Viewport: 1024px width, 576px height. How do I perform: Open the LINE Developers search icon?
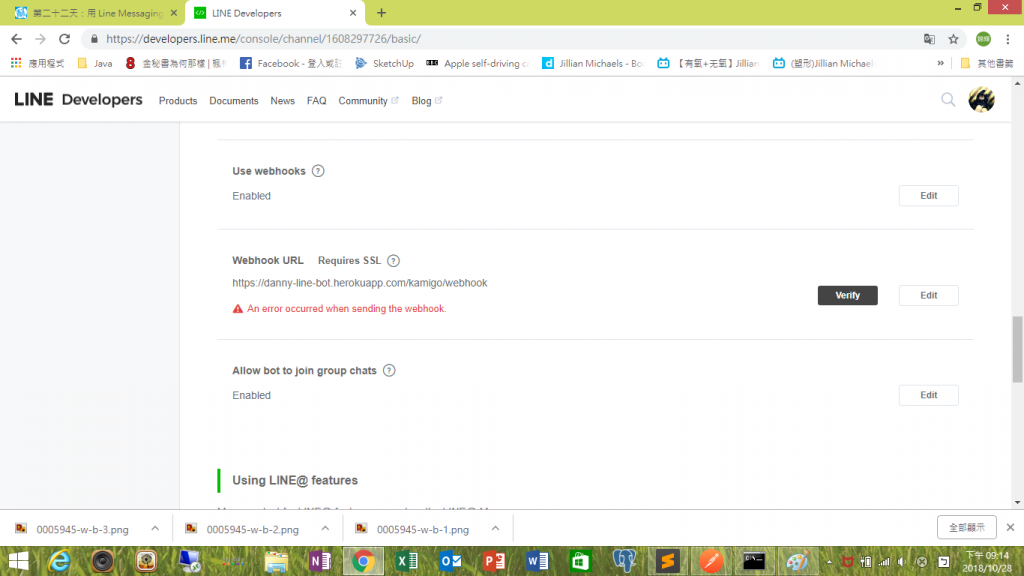[x=948, y=100]
